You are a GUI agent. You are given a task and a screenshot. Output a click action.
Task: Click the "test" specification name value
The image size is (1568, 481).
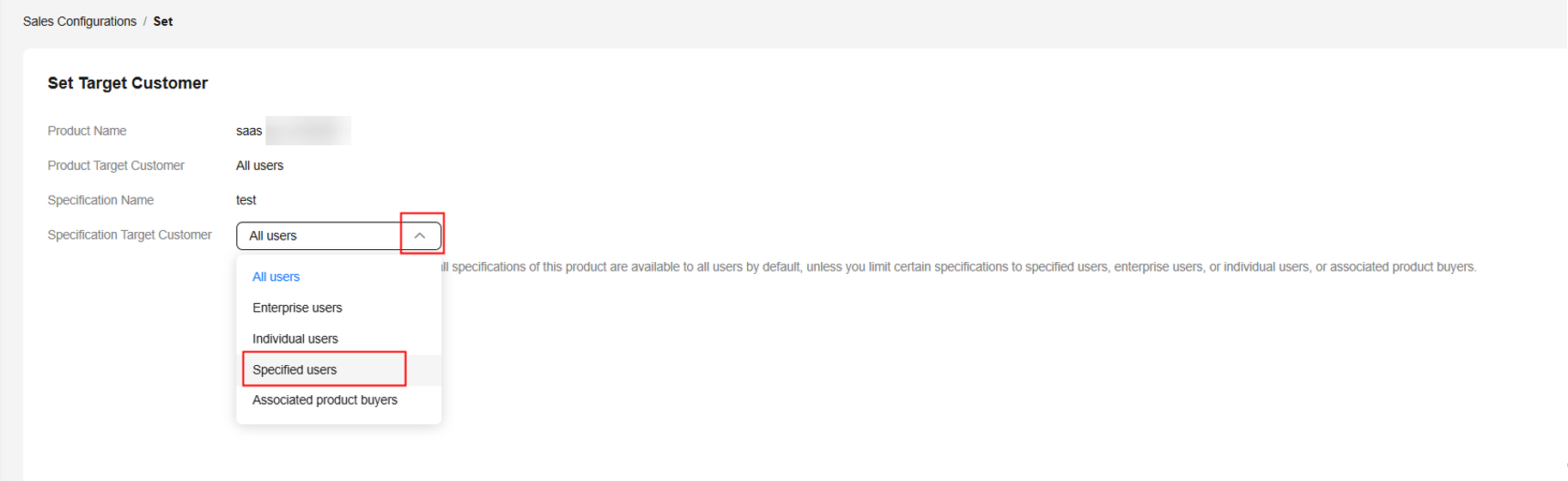point(246,200)
